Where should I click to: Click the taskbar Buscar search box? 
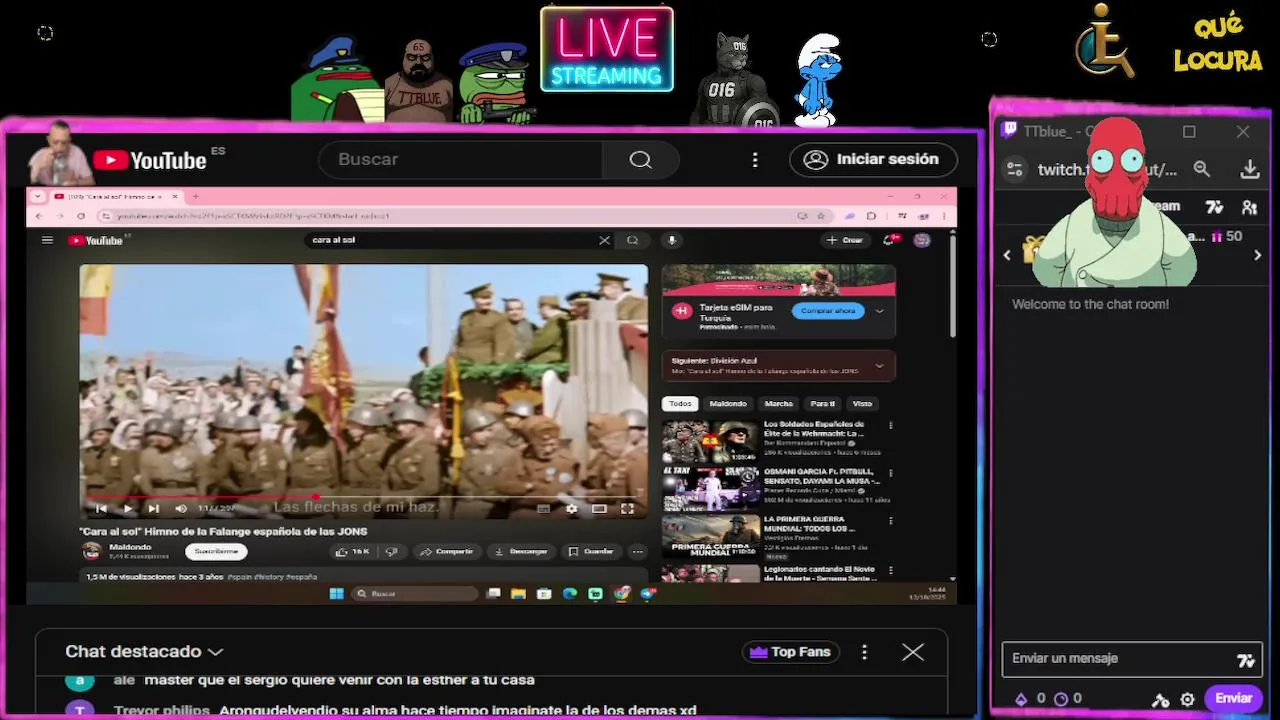(414, 594)
